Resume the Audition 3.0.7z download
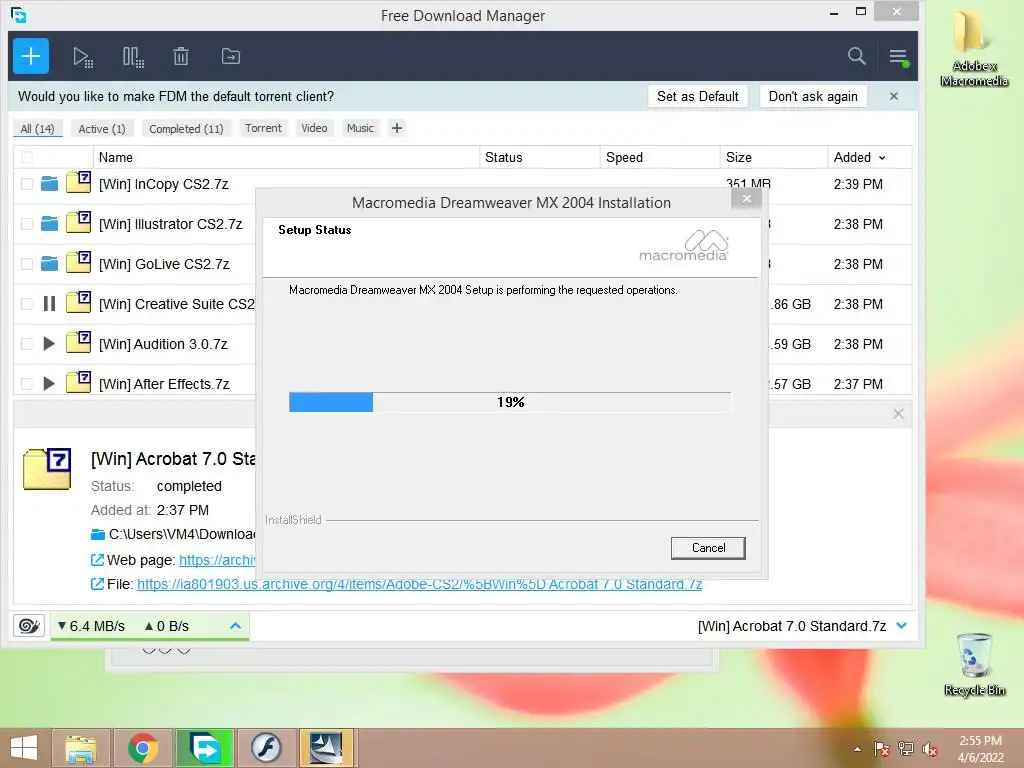Viewport: 1024px width, 768px height. pyautogui.click(x=48, y=344)
